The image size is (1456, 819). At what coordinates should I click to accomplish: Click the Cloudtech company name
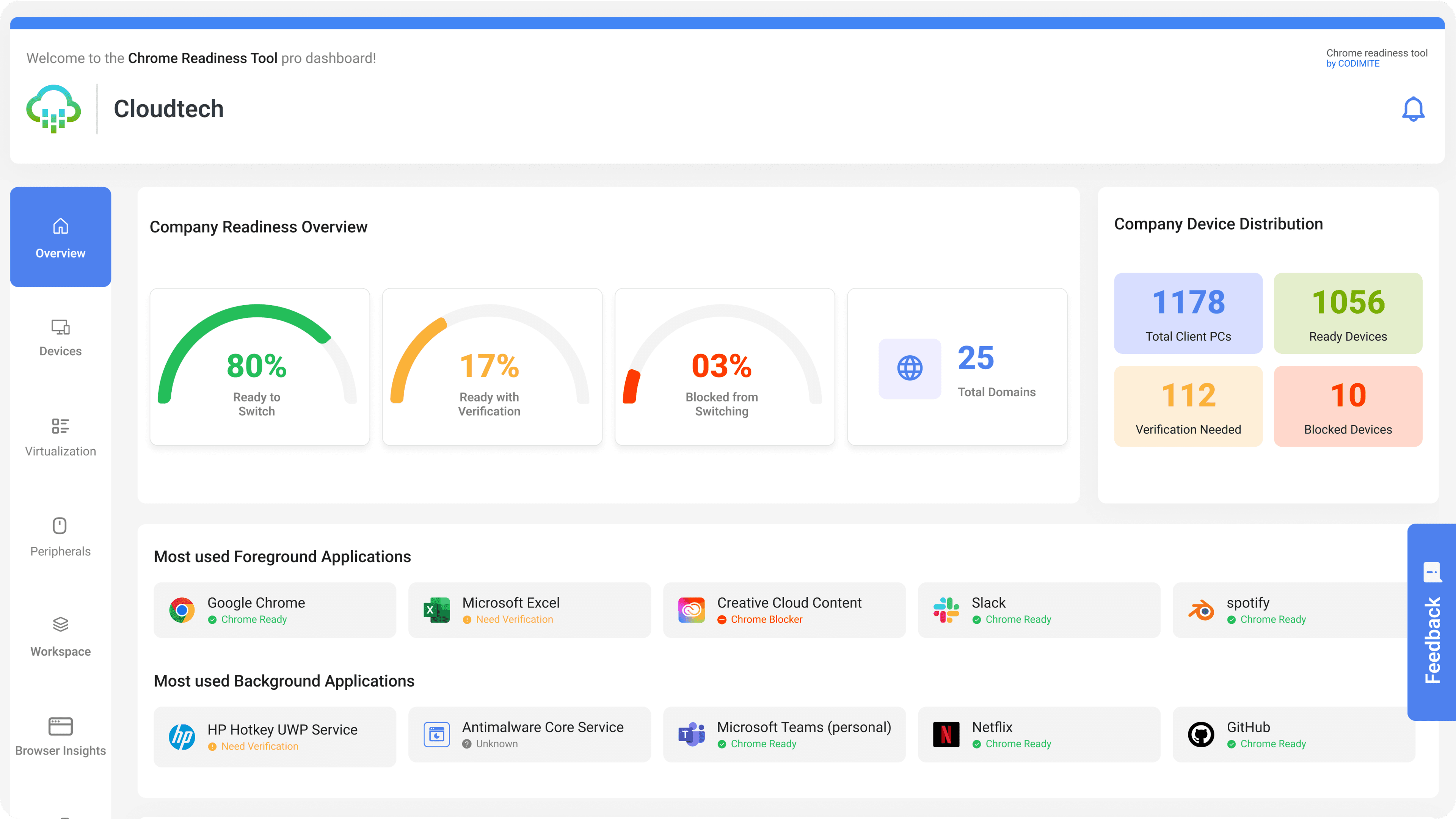pos(168,108)
